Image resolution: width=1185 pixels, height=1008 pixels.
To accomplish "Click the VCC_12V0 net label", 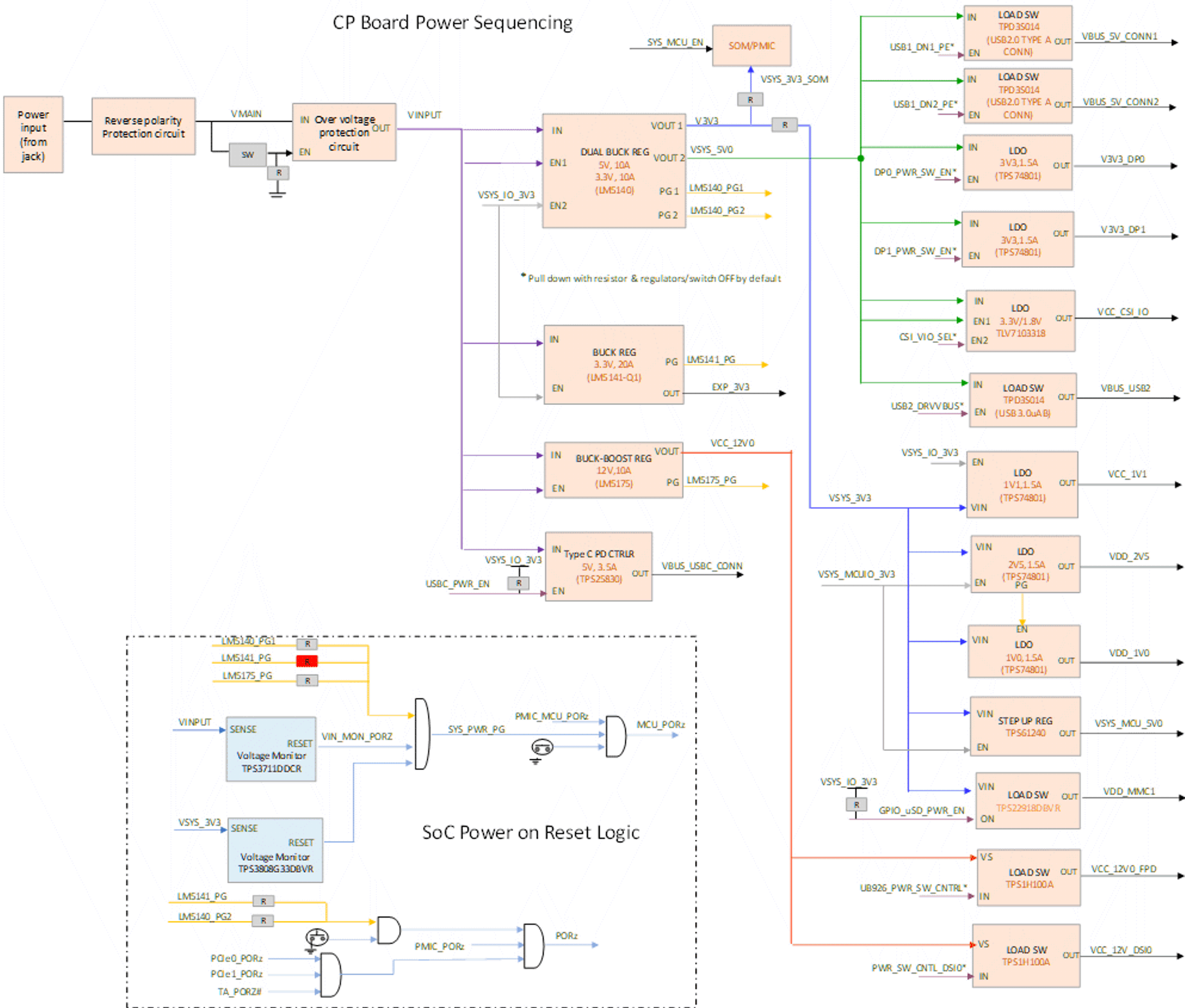I will pos(732,443).
